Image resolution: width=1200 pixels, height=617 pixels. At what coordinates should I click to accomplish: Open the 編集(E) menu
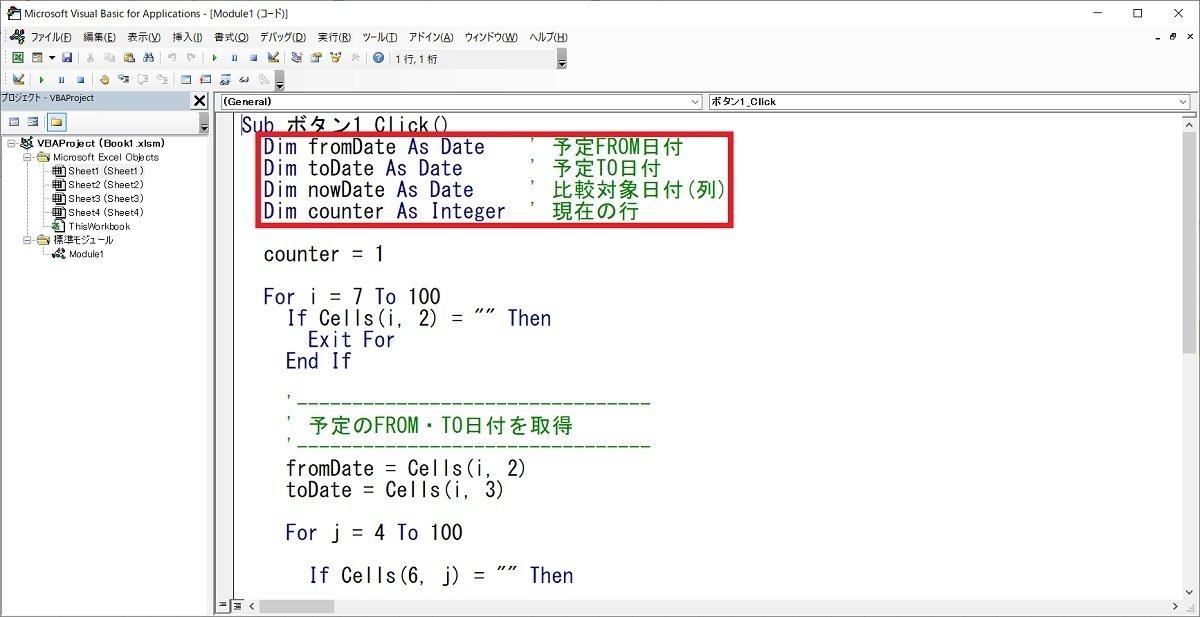(101, 37)
